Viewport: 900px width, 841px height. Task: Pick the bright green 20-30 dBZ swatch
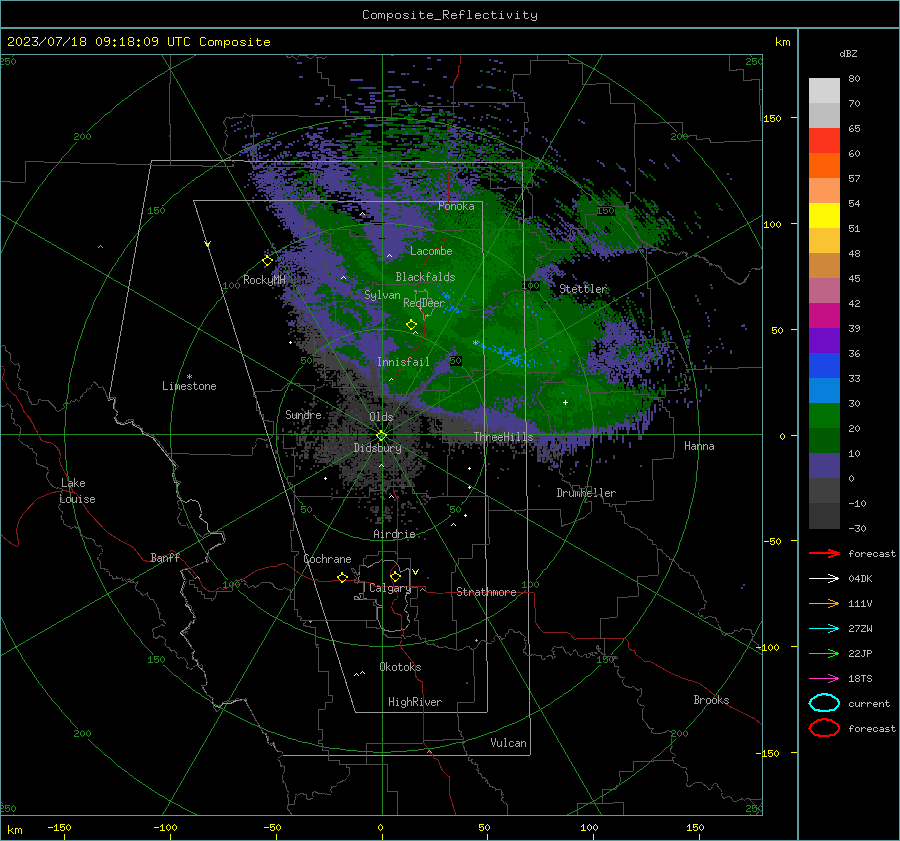click(x=824, y=416)
